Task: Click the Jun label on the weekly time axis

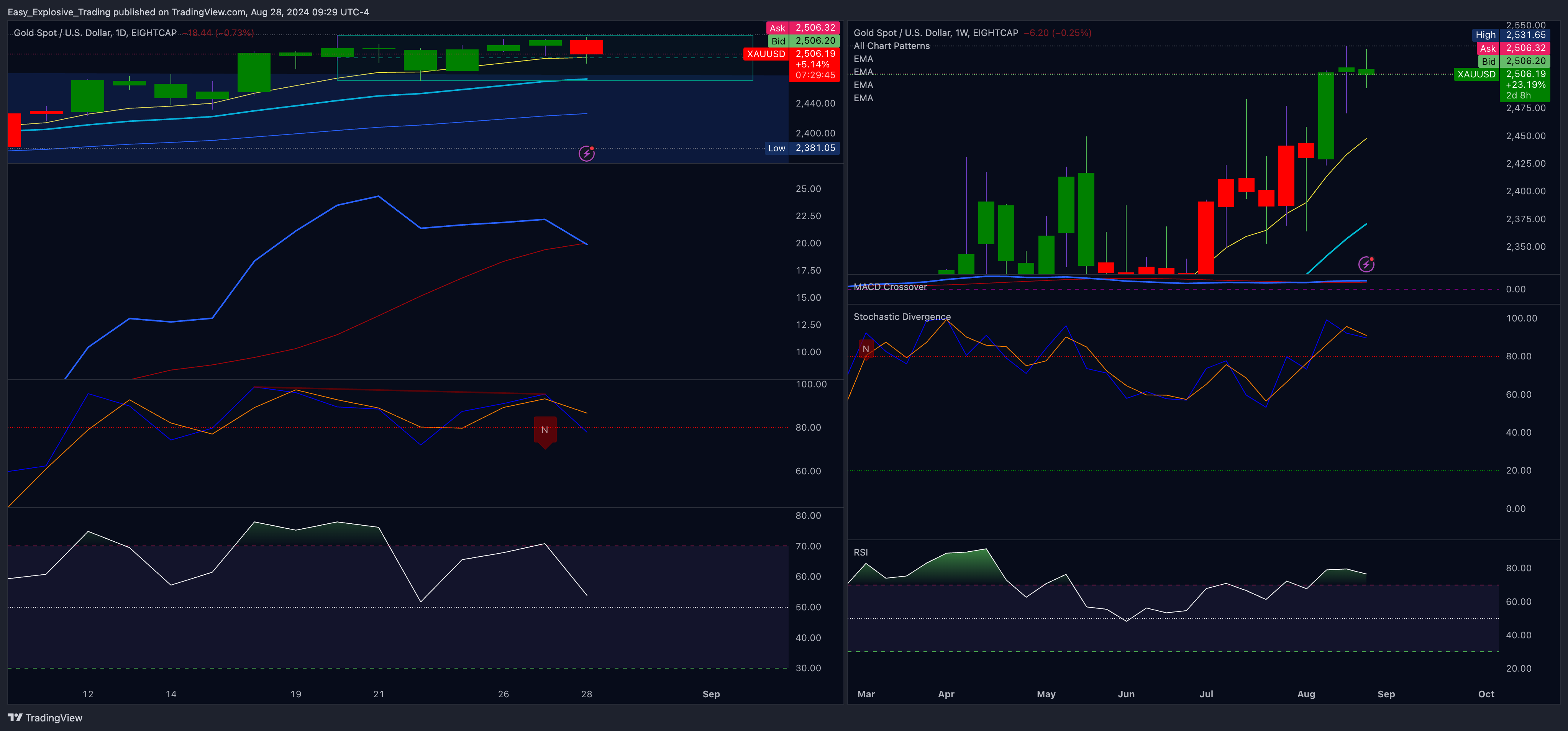Action: [1126, 694]
